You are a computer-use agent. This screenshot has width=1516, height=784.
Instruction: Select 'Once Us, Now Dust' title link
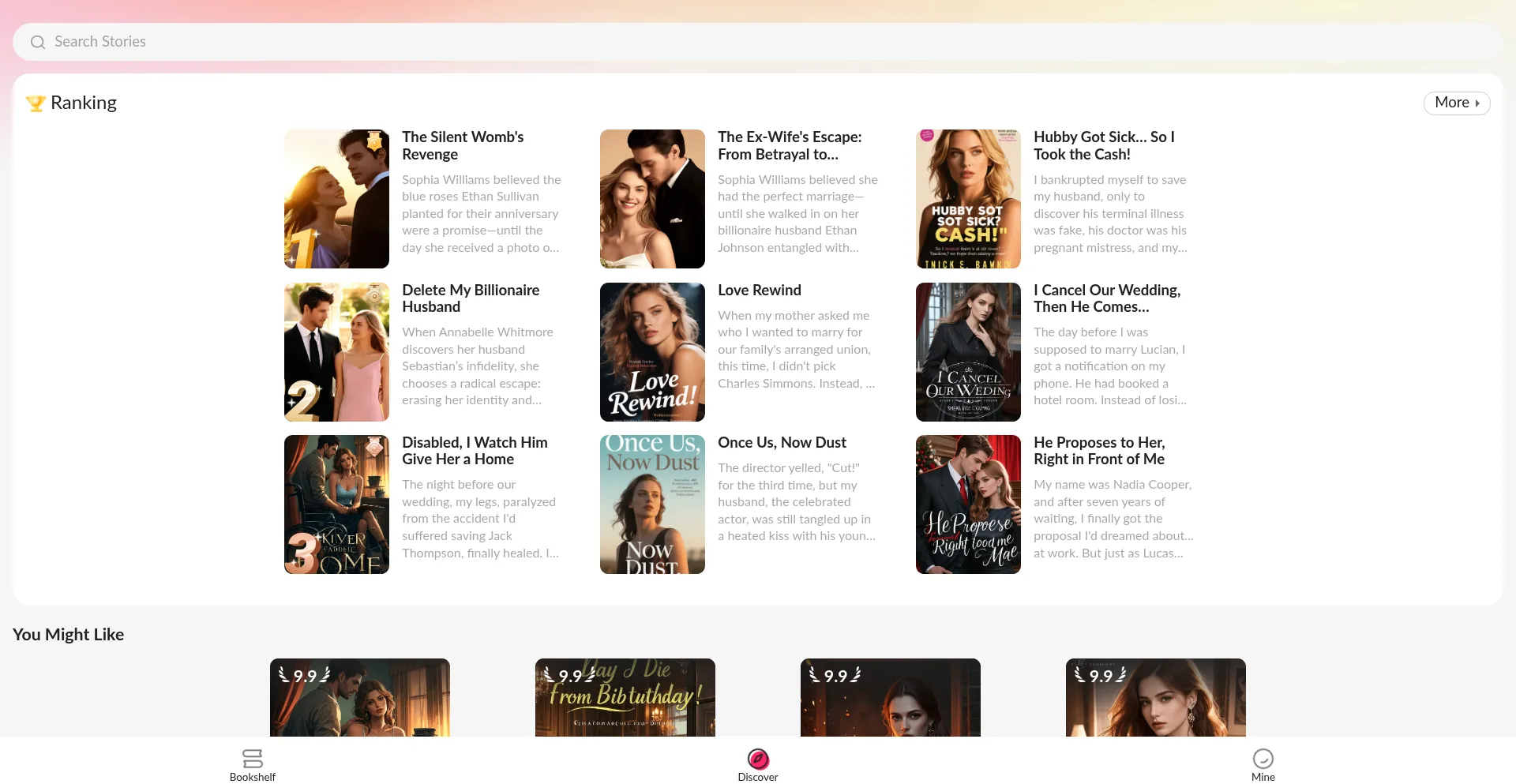click(782, 443)
